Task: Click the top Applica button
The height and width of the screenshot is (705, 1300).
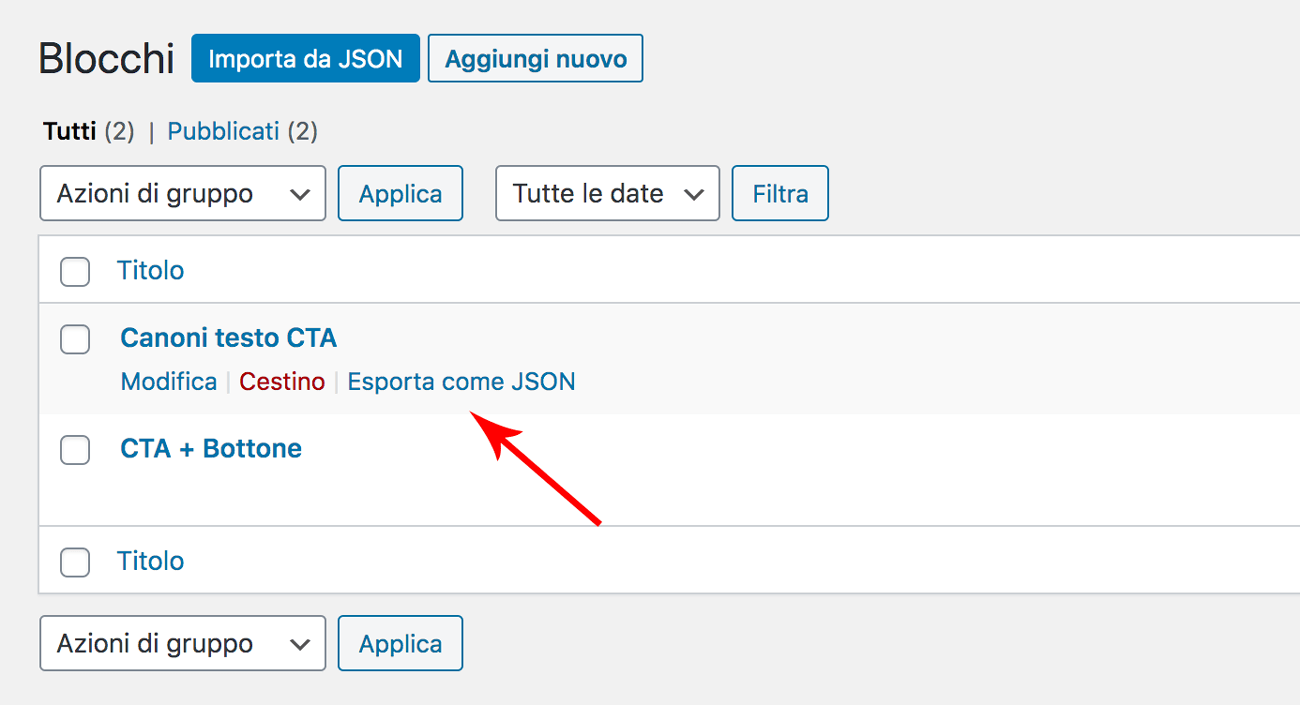Action: [400, 193]
